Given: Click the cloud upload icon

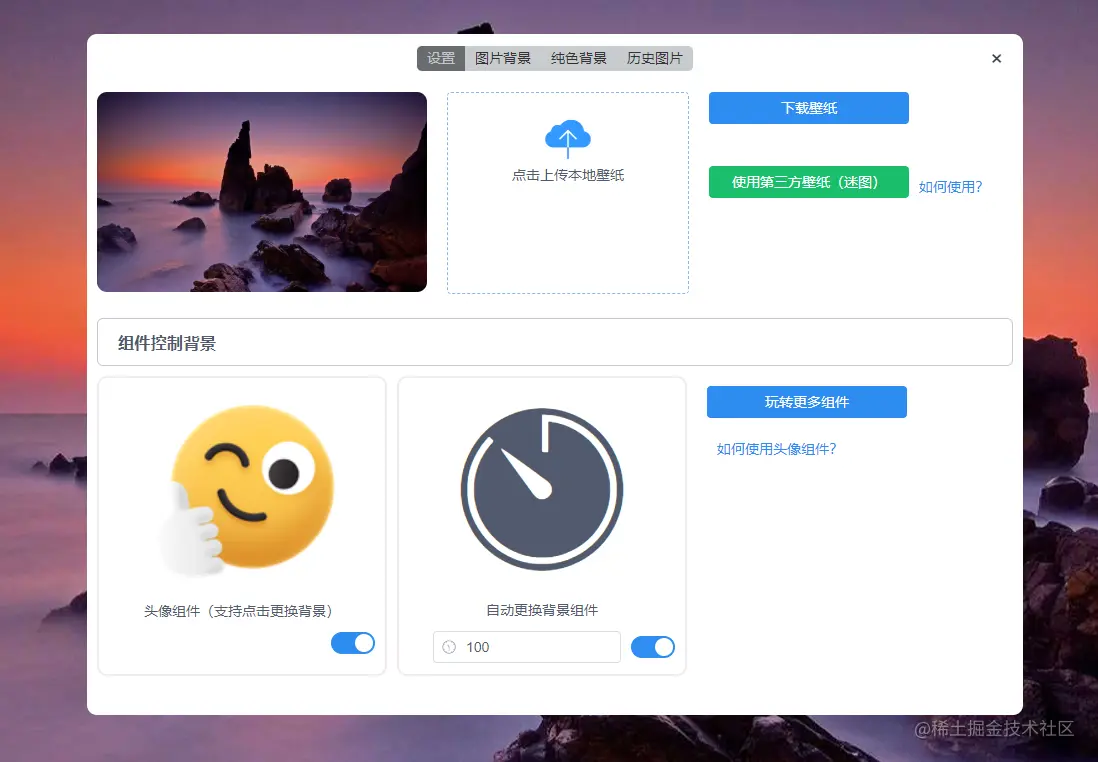Looking at the screenshot, I should pyautogui.click(x=567, y=138).
